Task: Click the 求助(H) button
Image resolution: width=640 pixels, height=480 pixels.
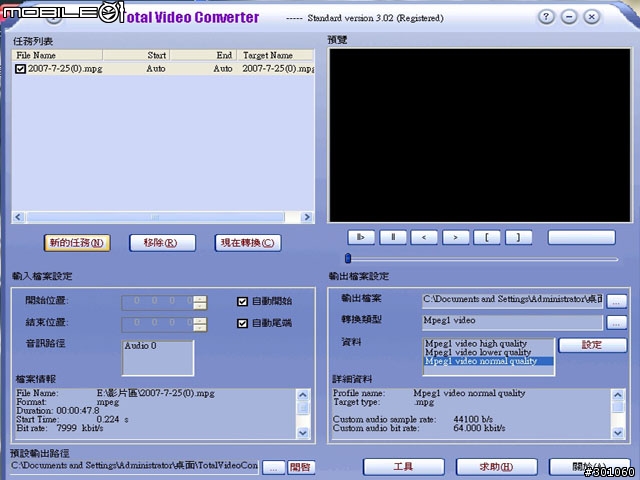Action: 496,467
